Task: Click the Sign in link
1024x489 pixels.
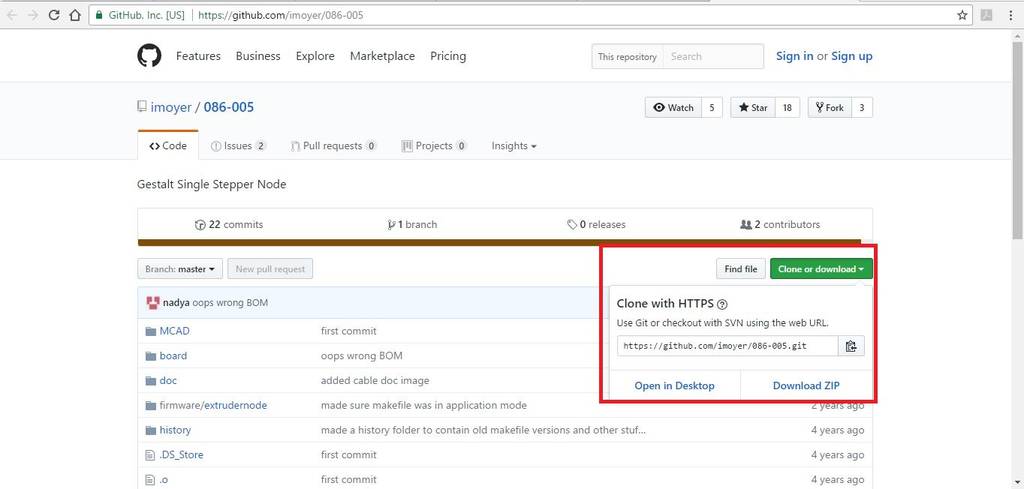Action: pos(794,56)
